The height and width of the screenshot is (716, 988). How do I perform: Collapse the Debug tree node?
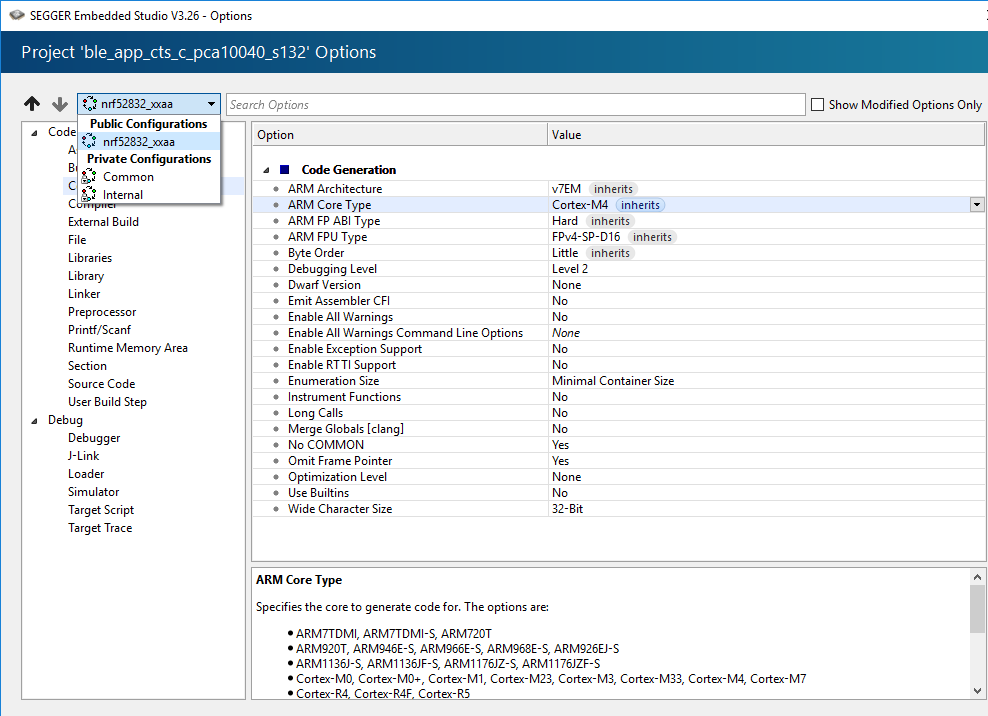(35, 420)
